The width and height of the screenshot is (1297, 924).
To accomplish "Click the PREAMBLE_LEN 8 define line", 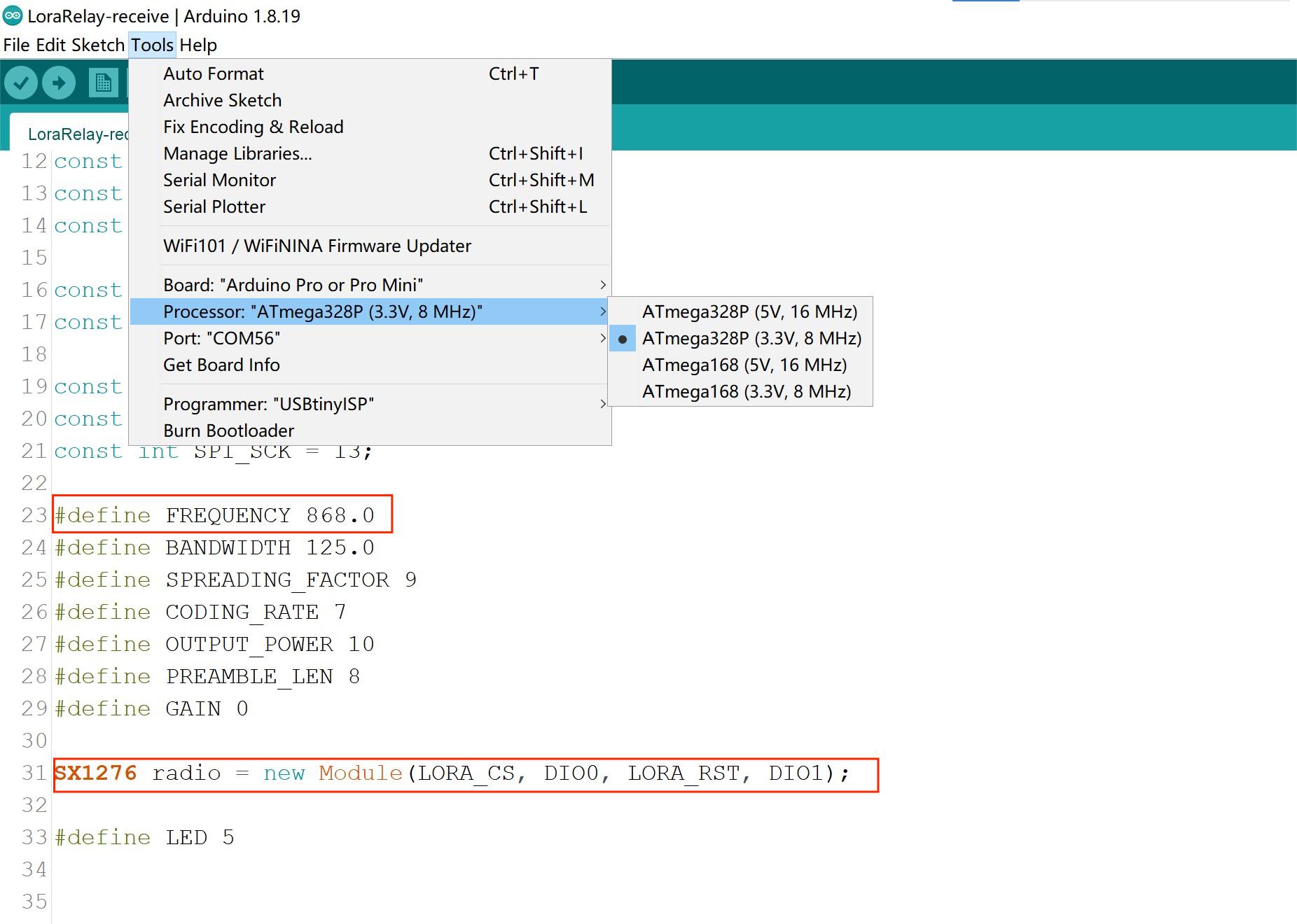I will click(x=207, y=676).
